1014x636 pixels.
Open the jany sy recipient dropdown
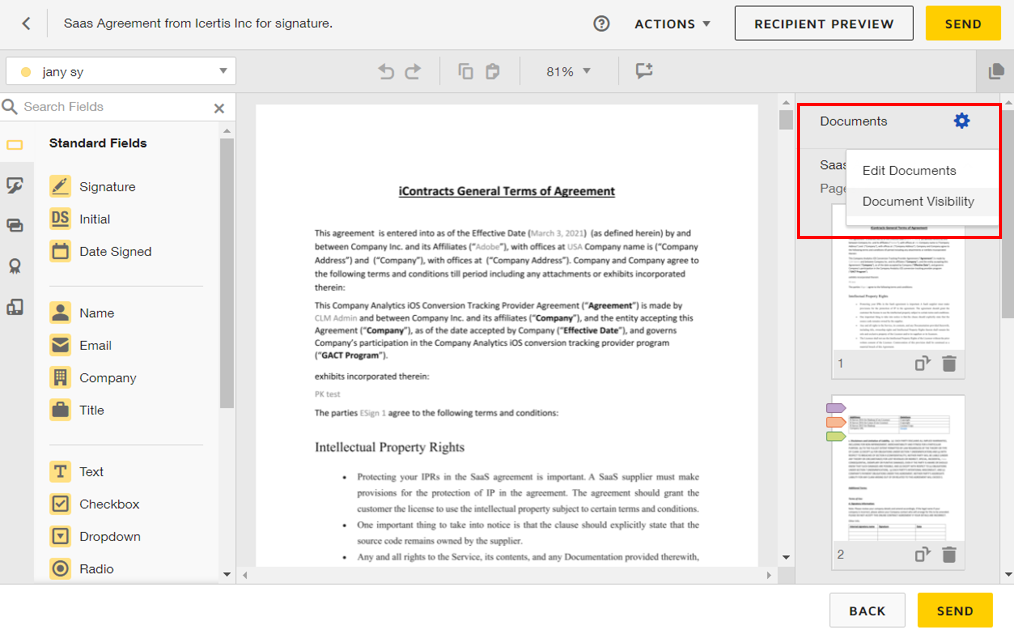121,72
